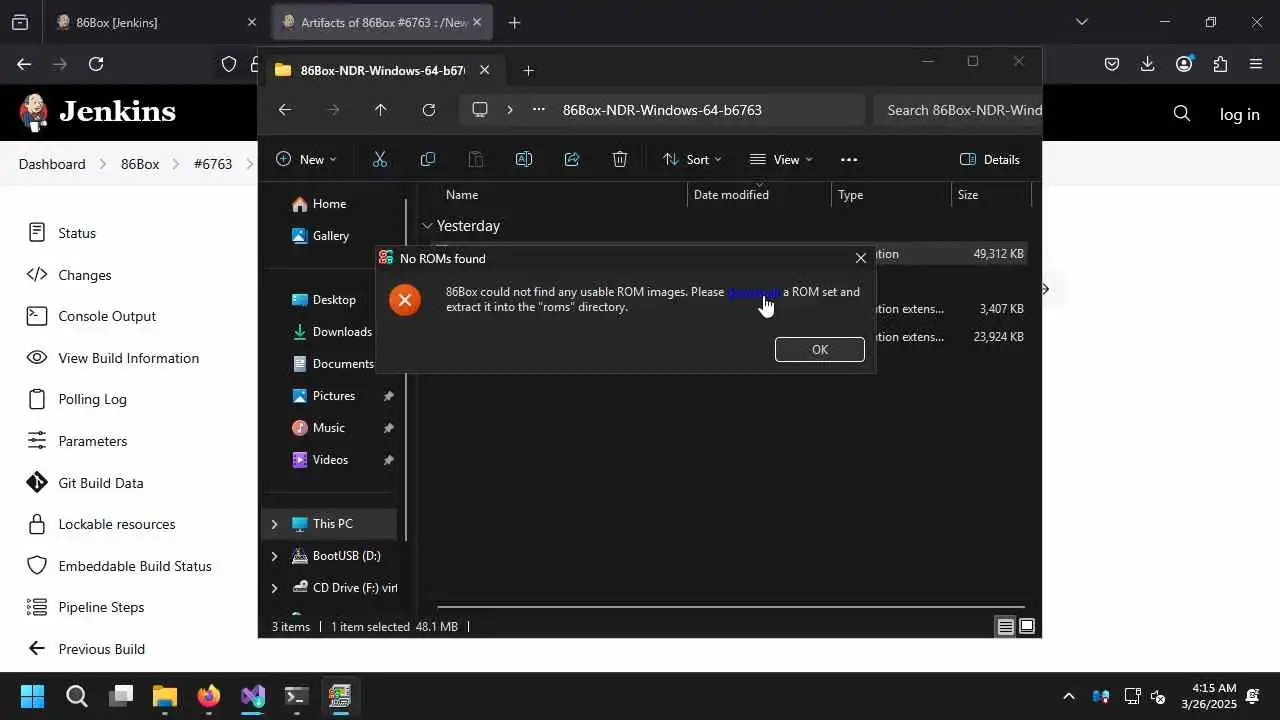Refresh the File Explorer folder view
1280x720 pixels.
(429, 110)
